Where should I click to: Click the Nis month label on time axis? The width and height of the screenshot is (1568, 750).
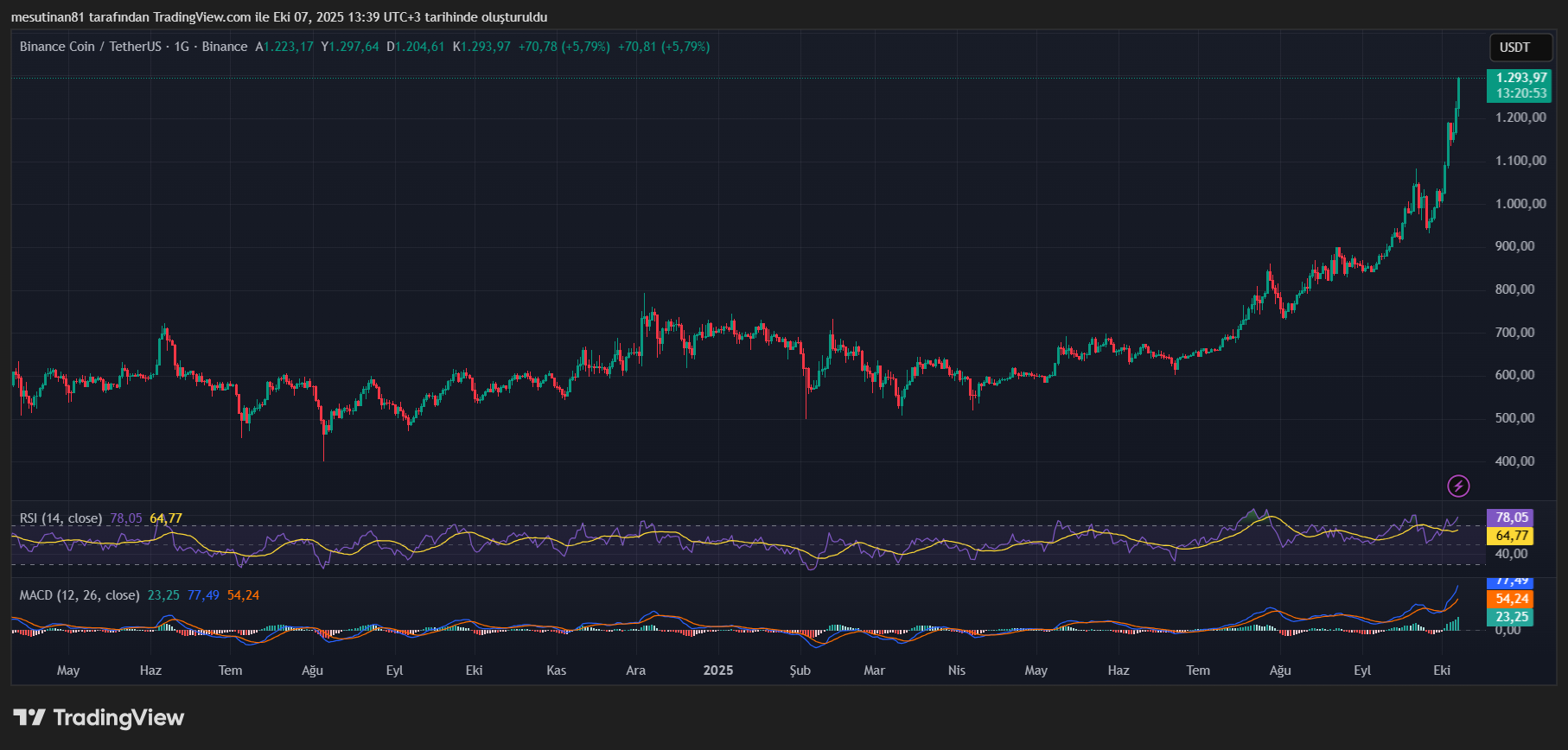[956, 671]
